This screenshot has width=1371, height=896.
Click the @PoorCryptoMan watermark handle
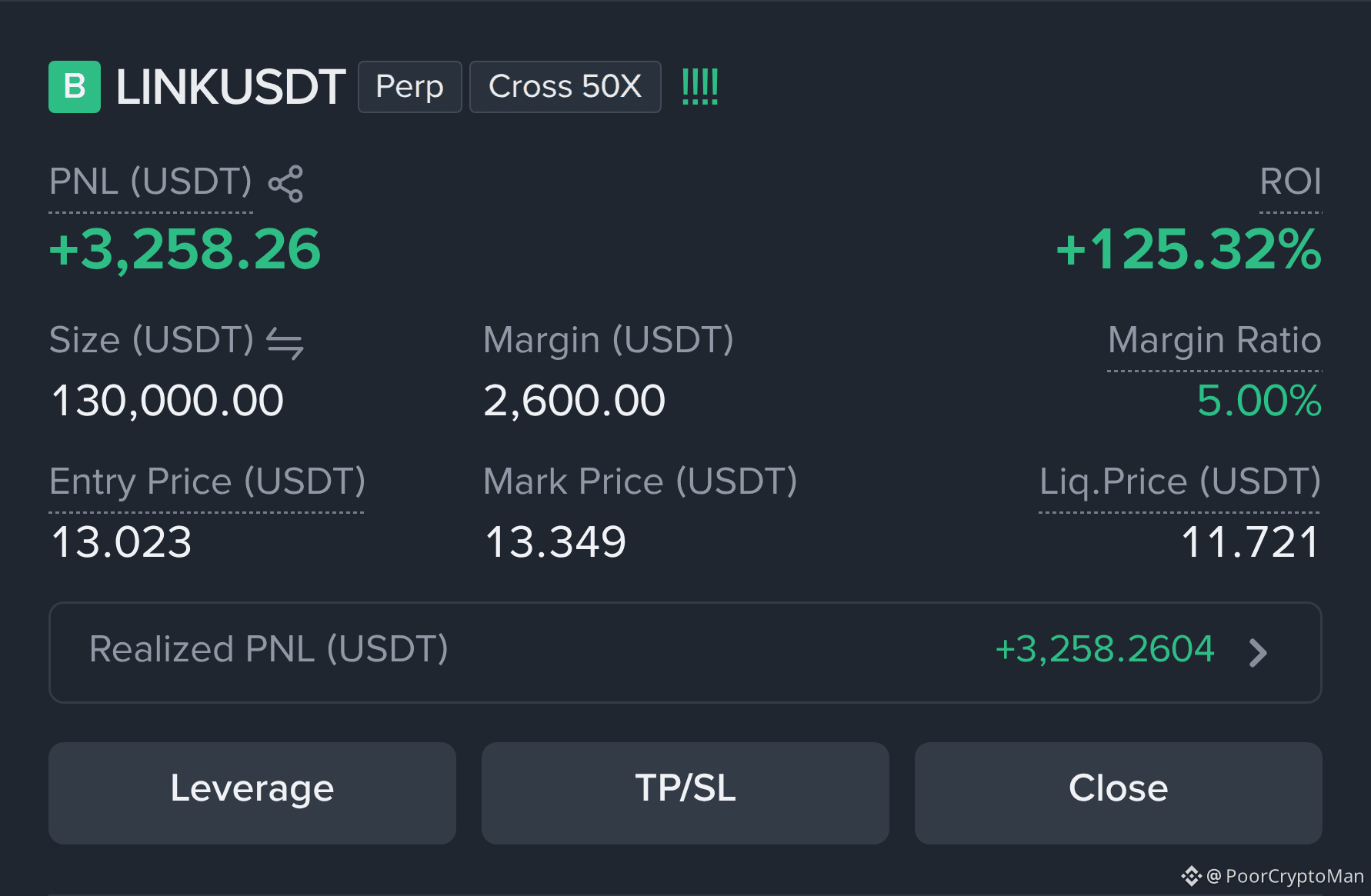click(x=1285, y=876)
